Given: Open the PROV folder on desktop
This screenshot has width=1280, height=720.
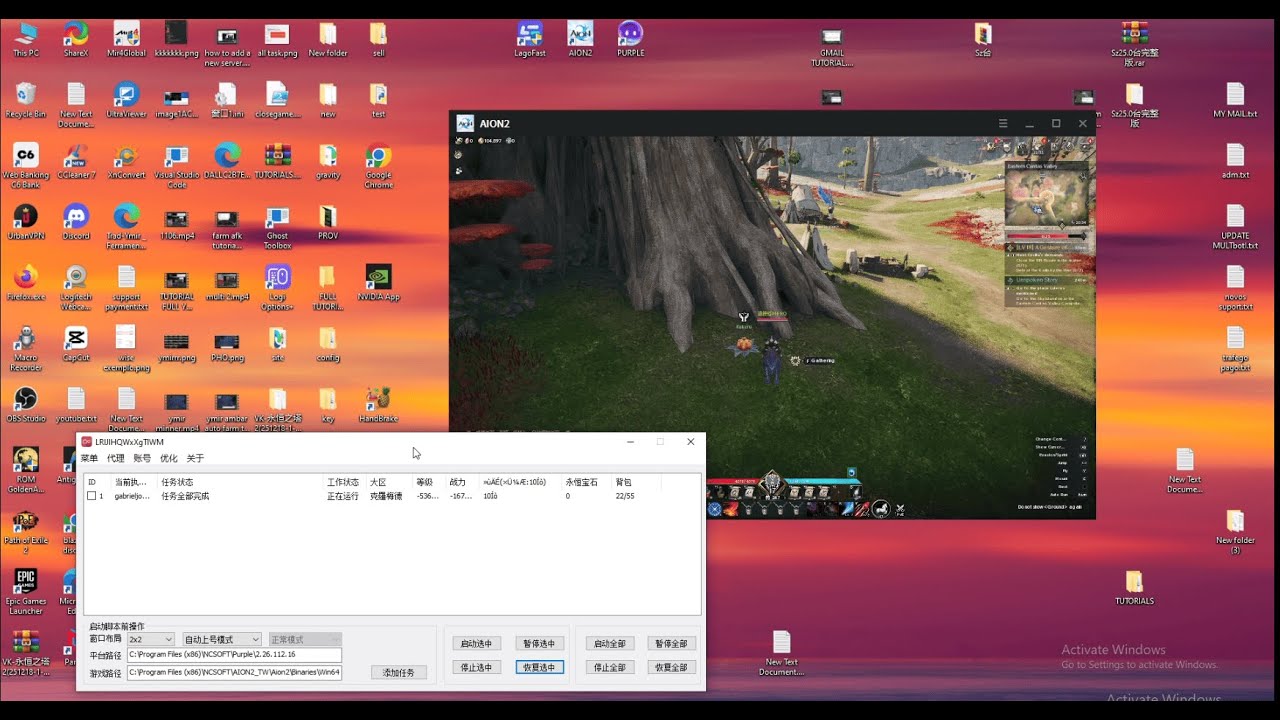Looking at the screenshot, I should coord(328,222).
